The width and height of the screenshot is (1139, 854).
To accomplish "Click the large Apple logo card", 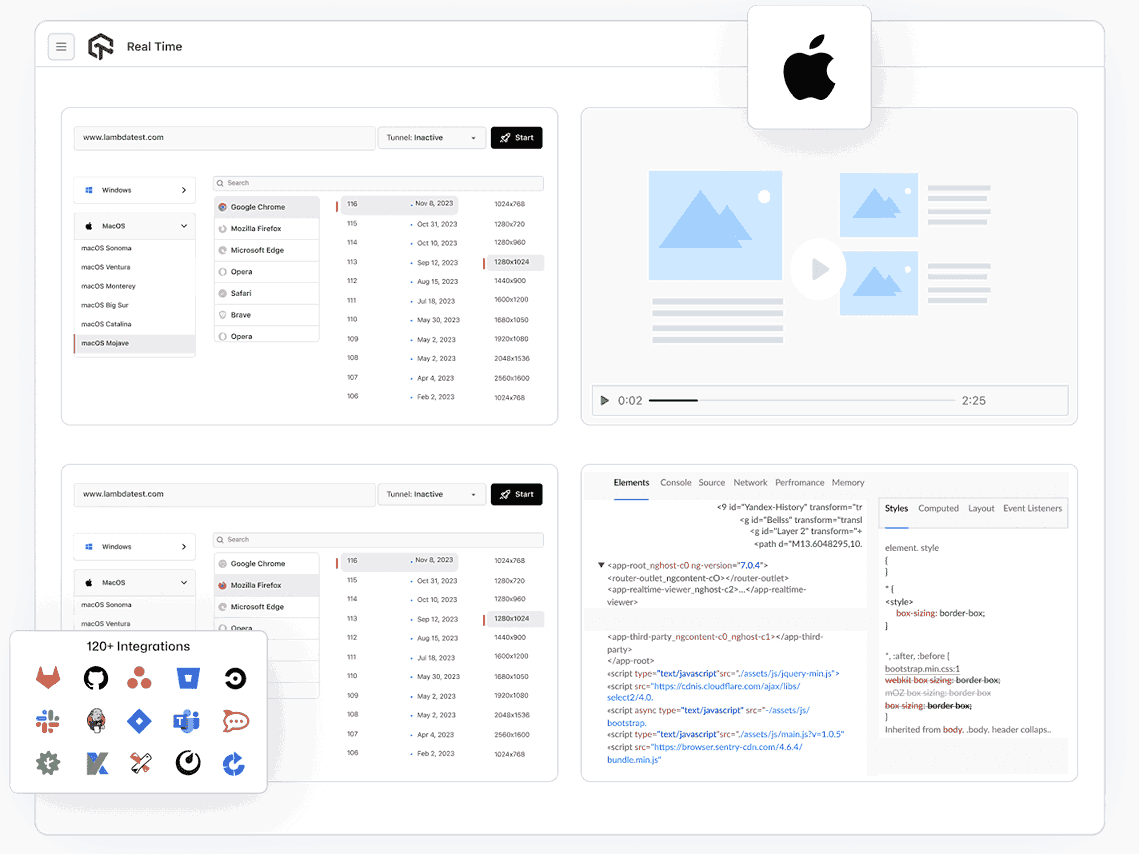I will [x=809, y=67].
